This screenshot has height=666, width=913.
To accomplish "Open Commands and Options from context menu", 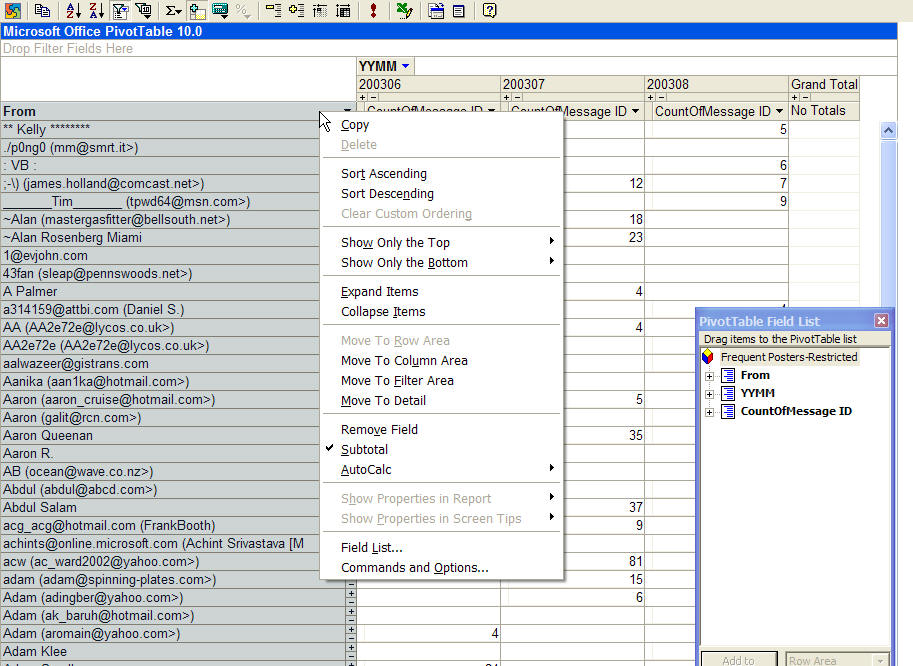I will point(414,568).
